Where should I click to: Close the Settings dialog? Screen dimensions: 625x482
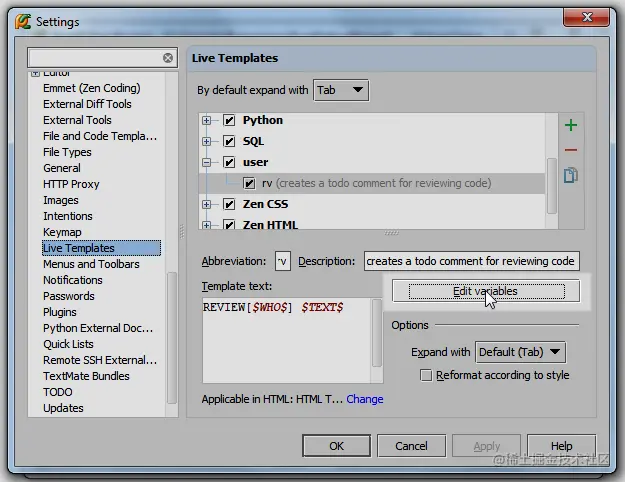[x=586, y=17]
